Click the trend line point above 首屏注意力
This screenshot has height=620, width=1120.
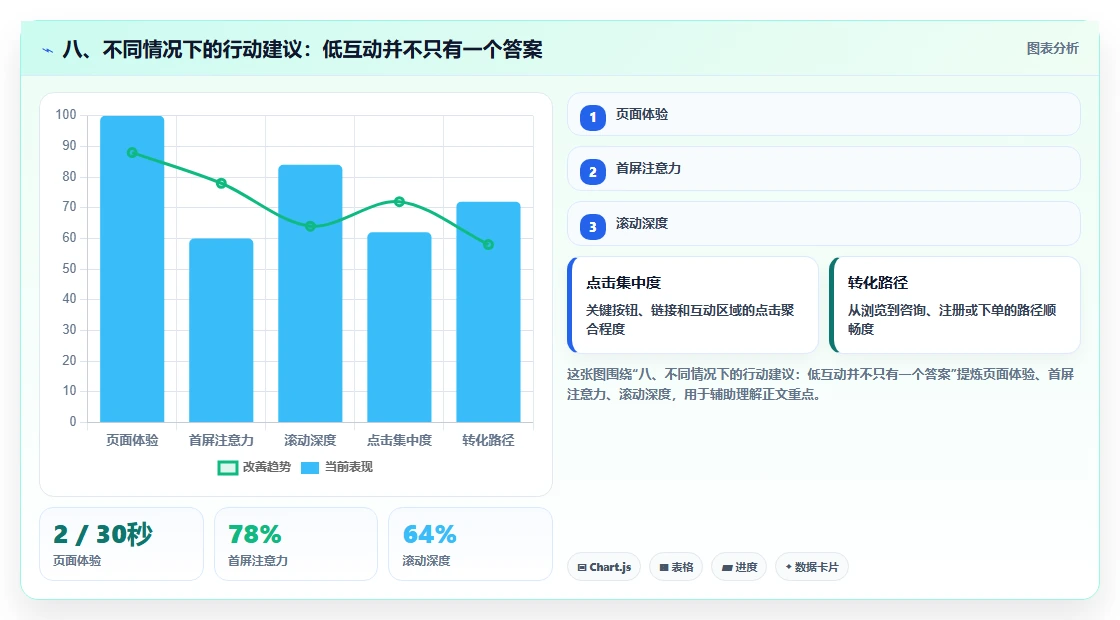pos(221,184)
